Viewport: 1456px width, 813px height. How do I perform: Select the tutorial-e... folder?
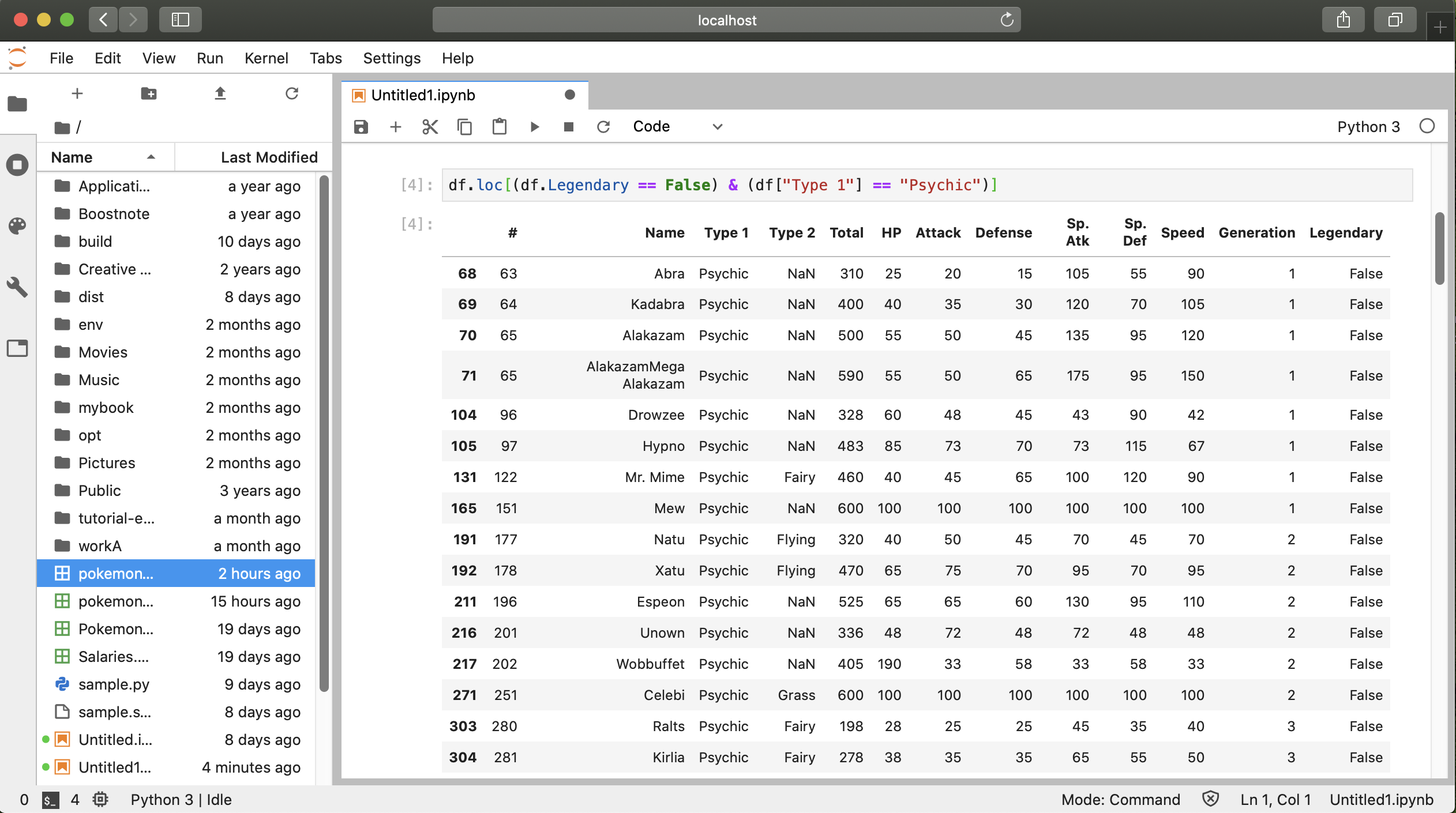177,518
